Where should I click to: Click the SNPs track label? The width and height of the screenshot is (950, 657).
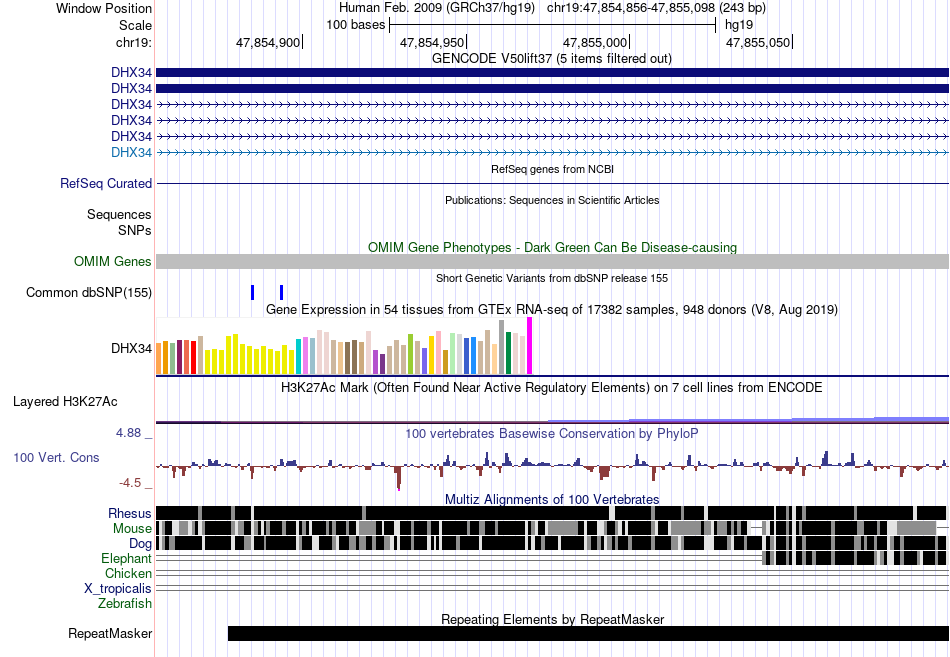click(x=135, y=230)
